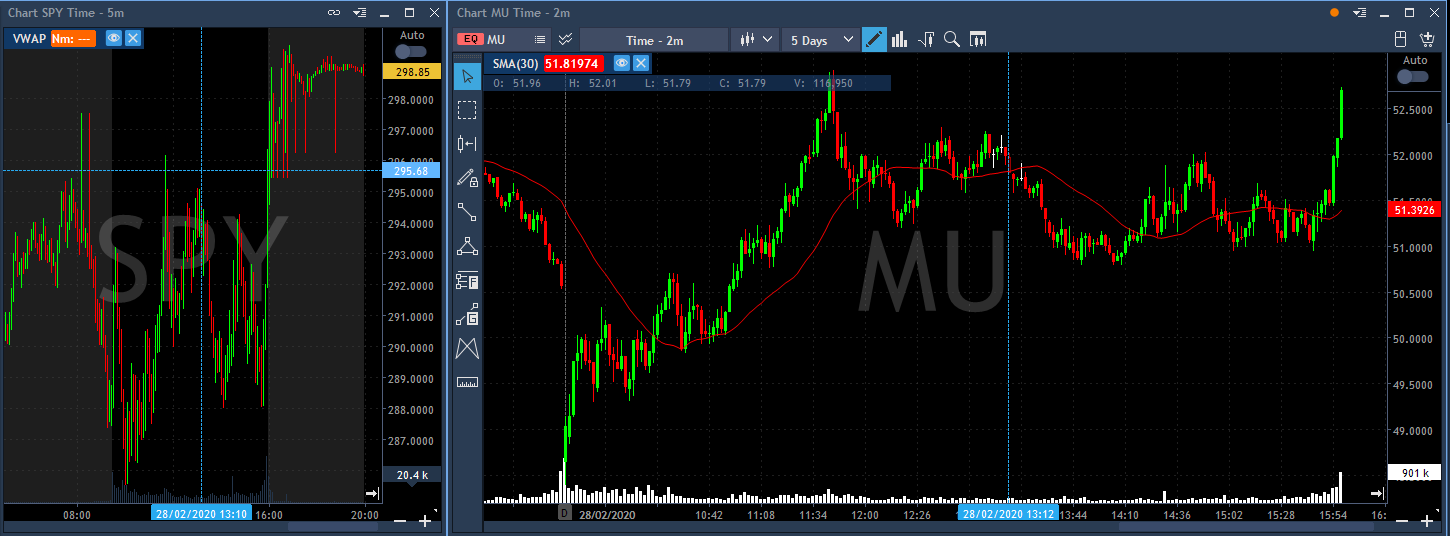The image size is (1450, 536).
Task: Open the MU symbol list dropdown
Action: (540, 40)
